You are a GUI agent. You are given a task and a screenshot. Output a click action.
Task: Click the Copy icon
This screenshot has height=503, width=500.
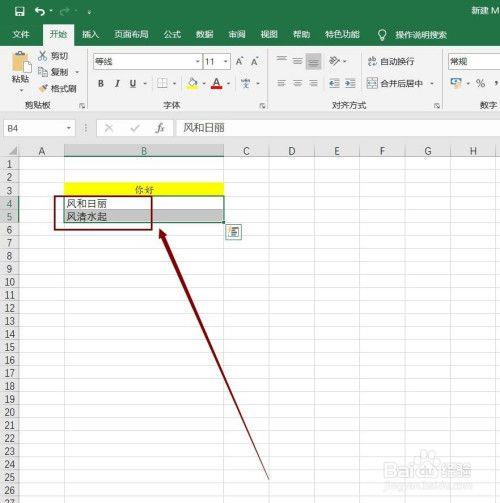point(43,72)
